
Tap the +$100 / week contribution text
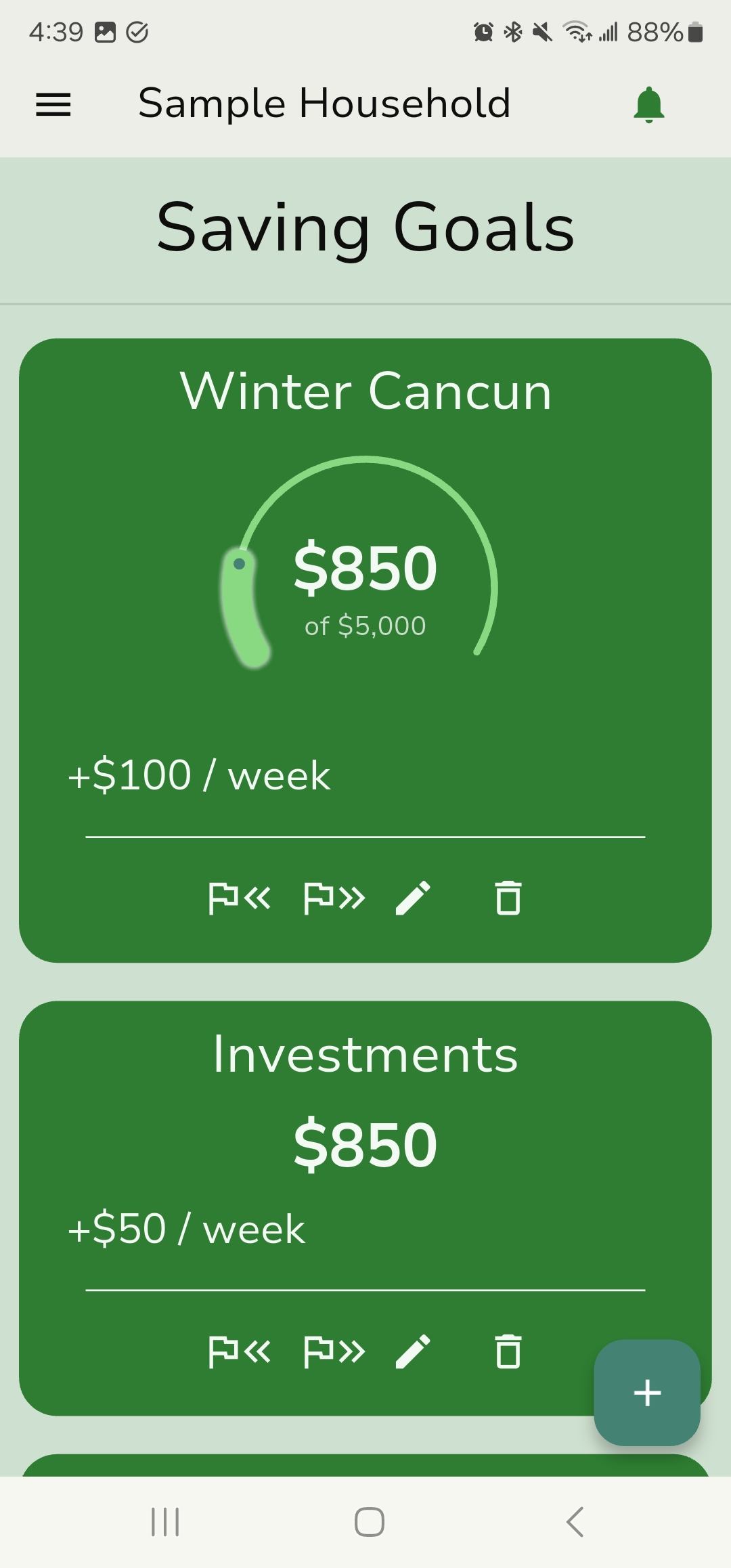tap(199, 775)
